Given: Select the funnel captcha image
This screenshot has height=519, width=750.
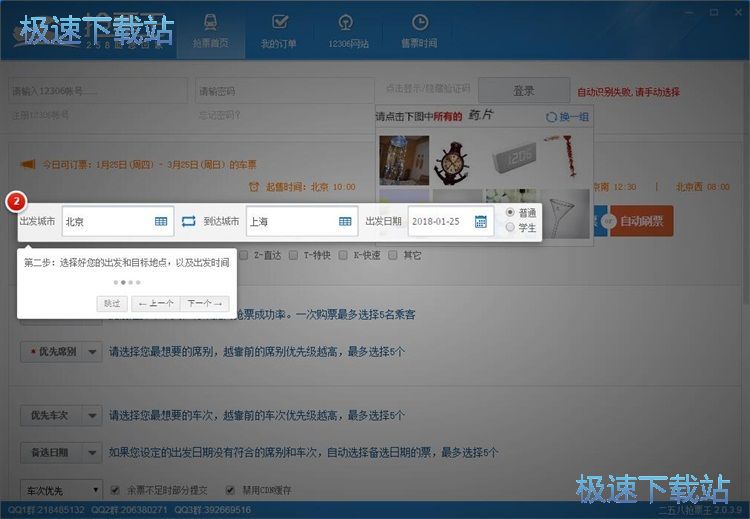Looking at the screenshot, I should (x=566, y=213).
